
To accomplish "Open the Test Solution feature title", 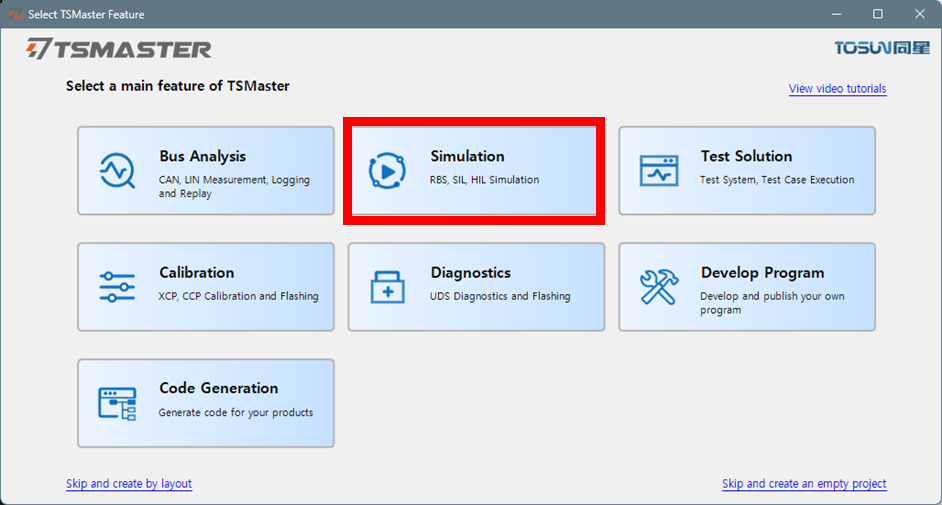I will tap(746, 156).
